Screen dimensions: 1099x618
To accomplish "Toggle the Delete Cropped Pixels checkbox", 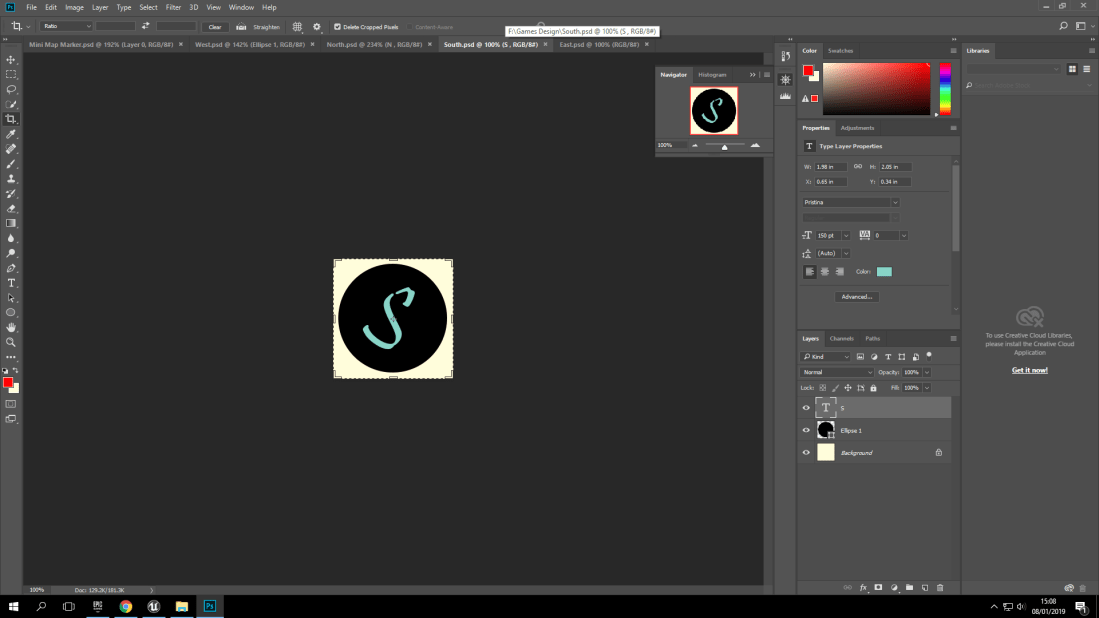I will click(337, 27).
